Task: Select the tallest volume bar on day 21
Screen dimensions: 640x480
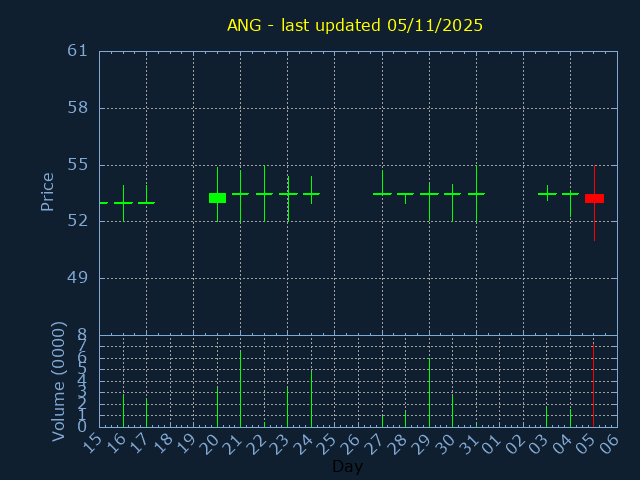Action: pyautogui.click(x=240, y=388)
